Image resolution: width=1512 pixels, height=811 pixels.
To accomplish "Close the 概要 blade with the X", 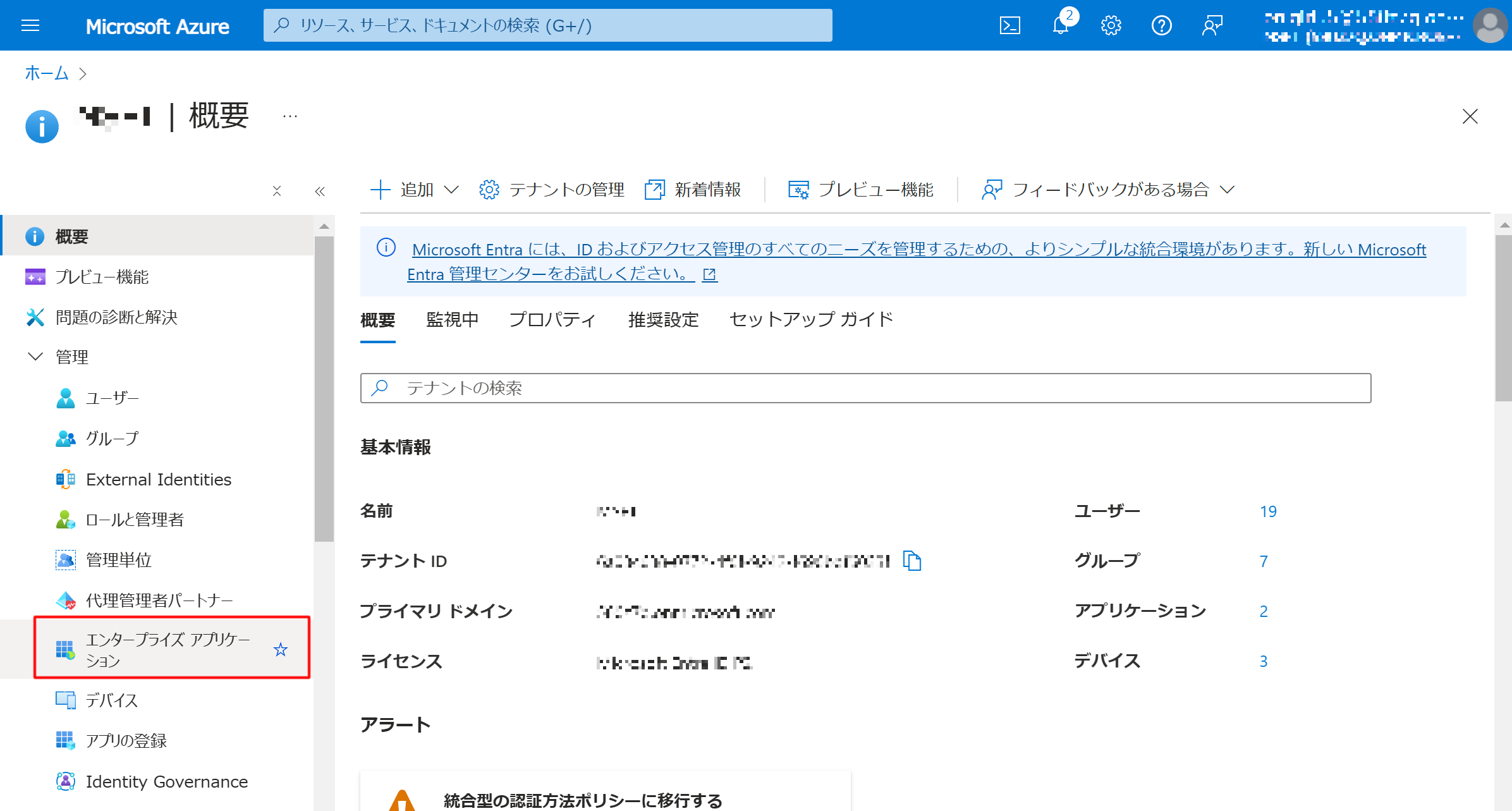I will click(x=1470, y=116).
